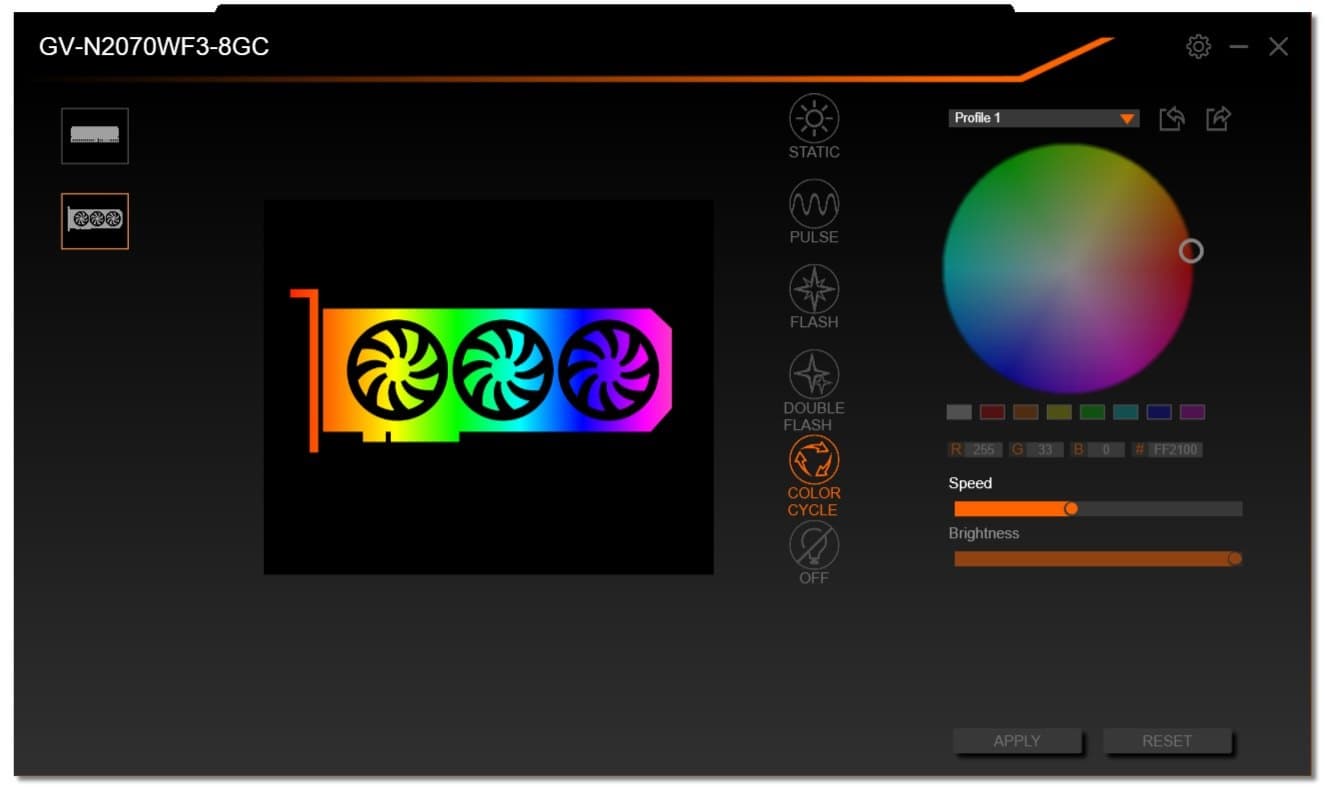Pick the teal color swatch
This screenshot has height=788, width=1325.
click(x=1126, y=412)
